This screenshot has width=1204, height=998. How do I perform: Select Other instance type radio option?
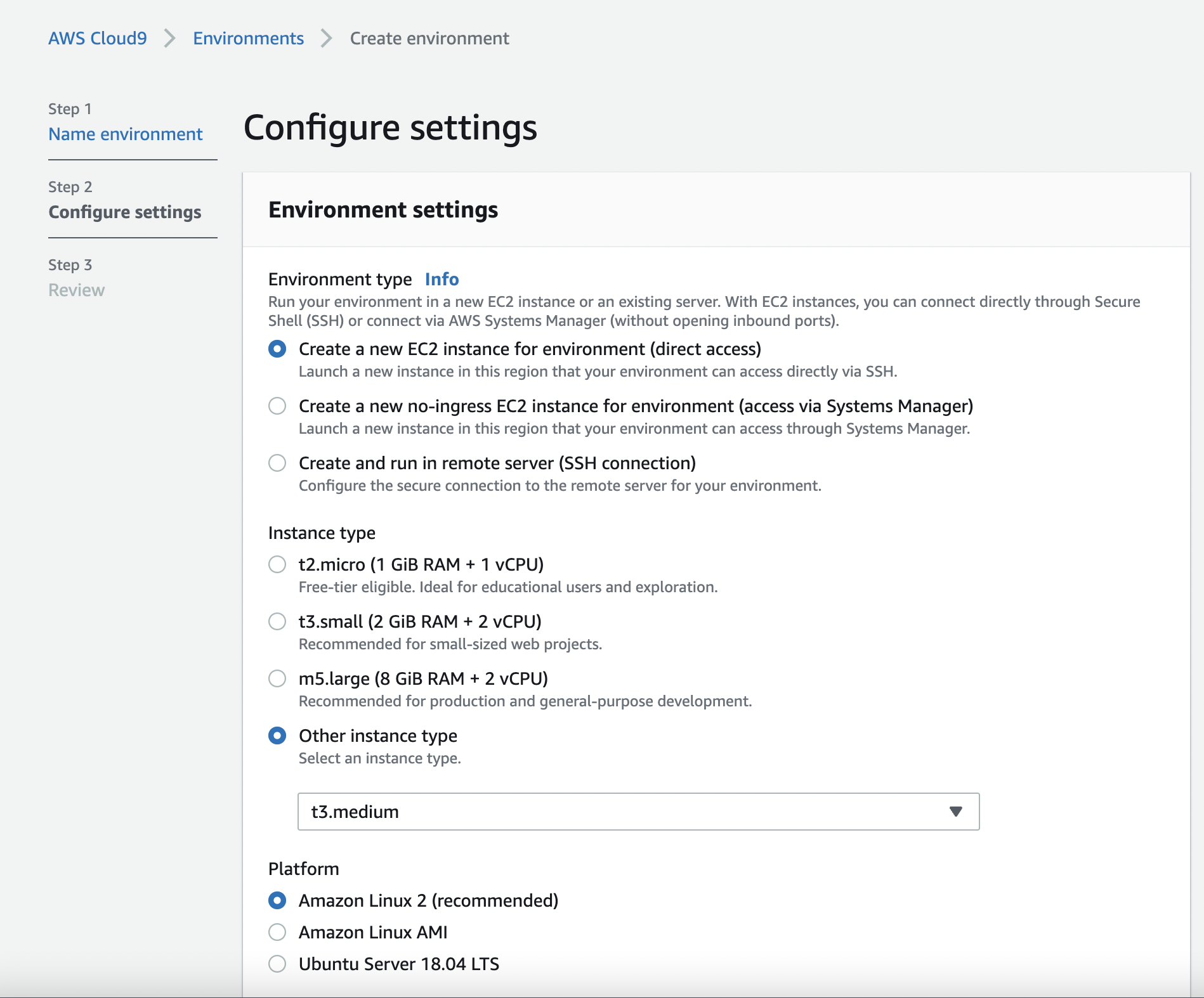(277, 736)
